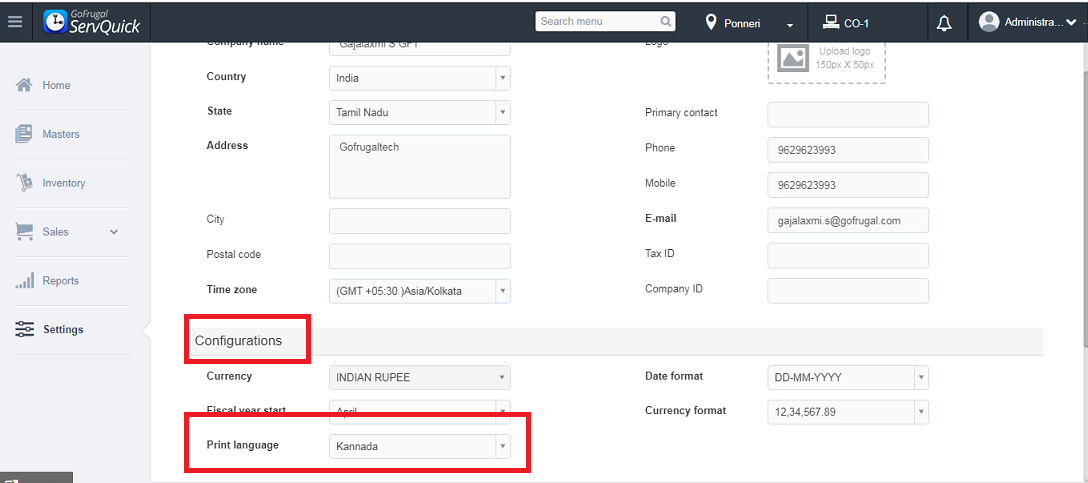Open the Masters menu item

pyautogui.click(x=60, y=134)
